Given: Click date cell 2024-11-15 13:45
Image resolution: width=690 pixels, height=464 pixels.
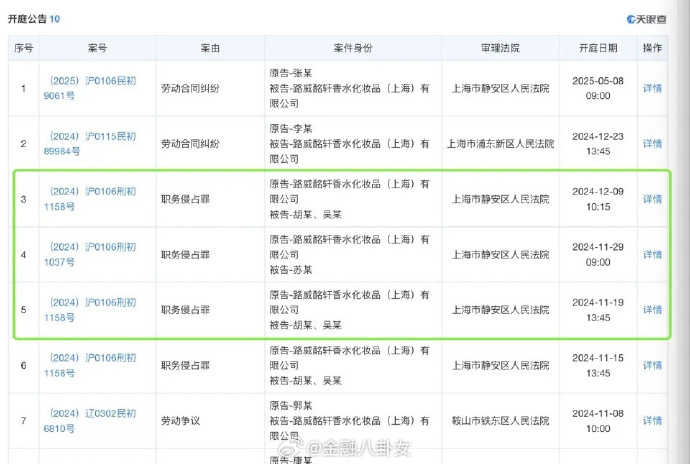Looking at the screenshot, I should [x=598, y=365].
